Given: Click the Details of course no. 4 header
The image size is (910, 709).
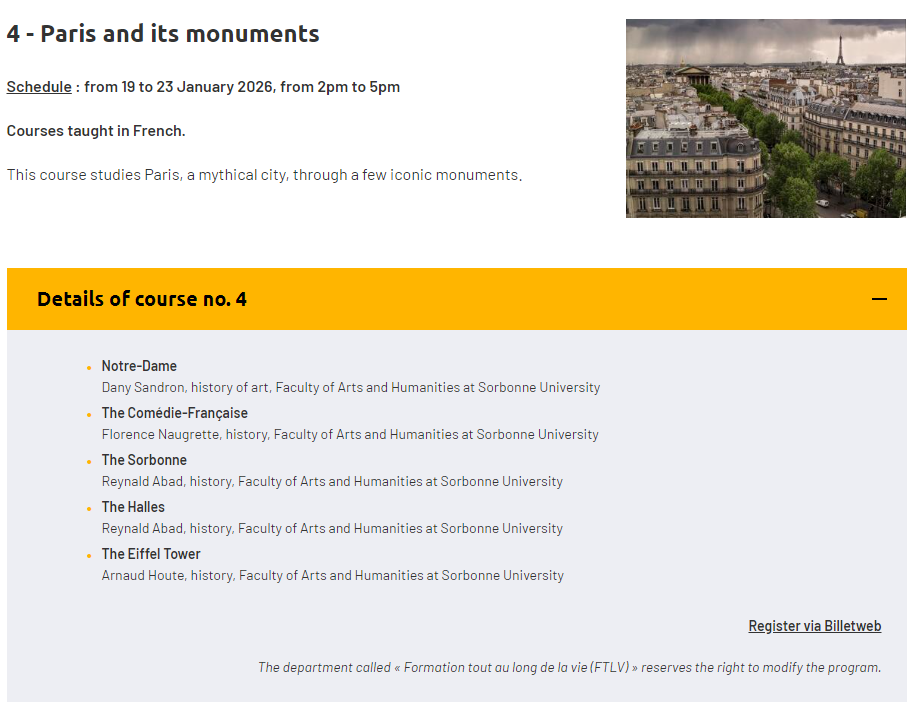Looking at the screenshot, I should click(x=456, y=299).
